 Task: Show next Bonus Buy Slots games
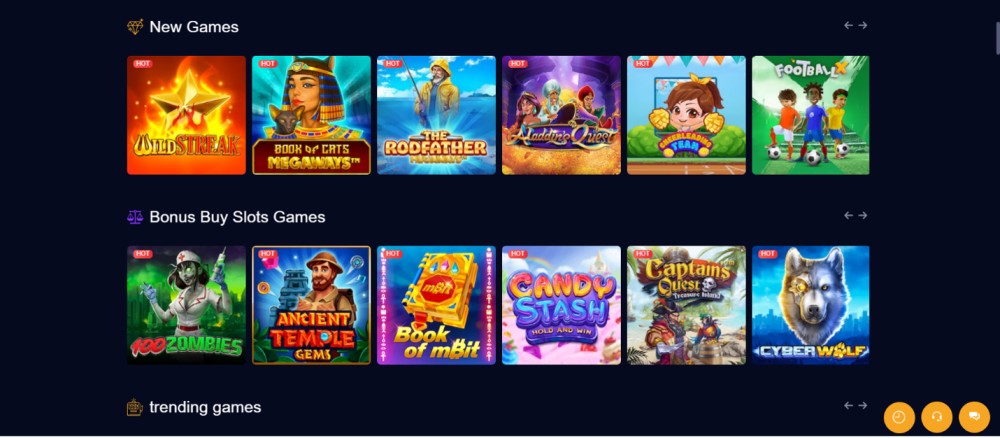pyautogui.click(x=862, y=215)
